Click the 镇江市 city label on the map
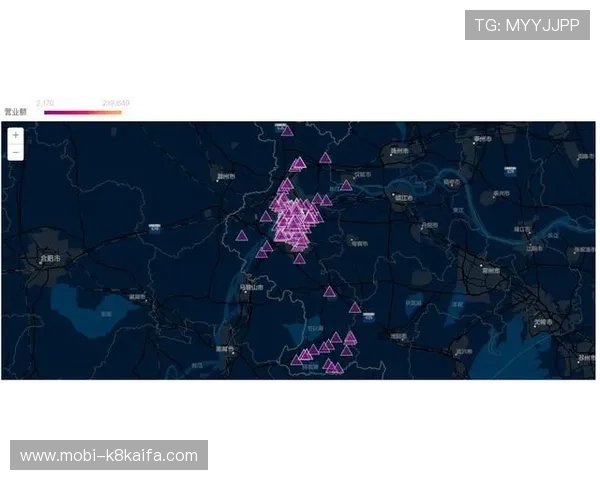This screenshot has width=600, height=480. tap(404, 198)
